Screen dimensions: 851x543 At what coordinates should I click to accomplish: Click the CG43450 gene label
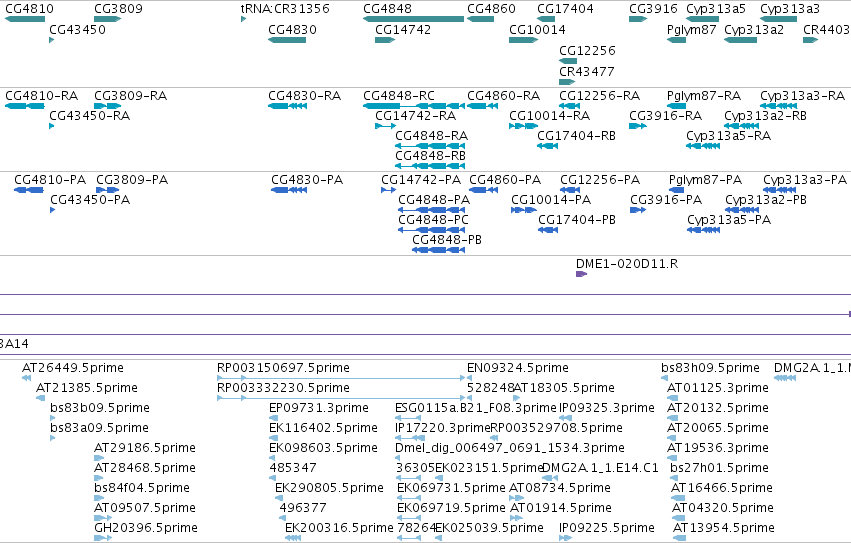click(x=77, y=30)
